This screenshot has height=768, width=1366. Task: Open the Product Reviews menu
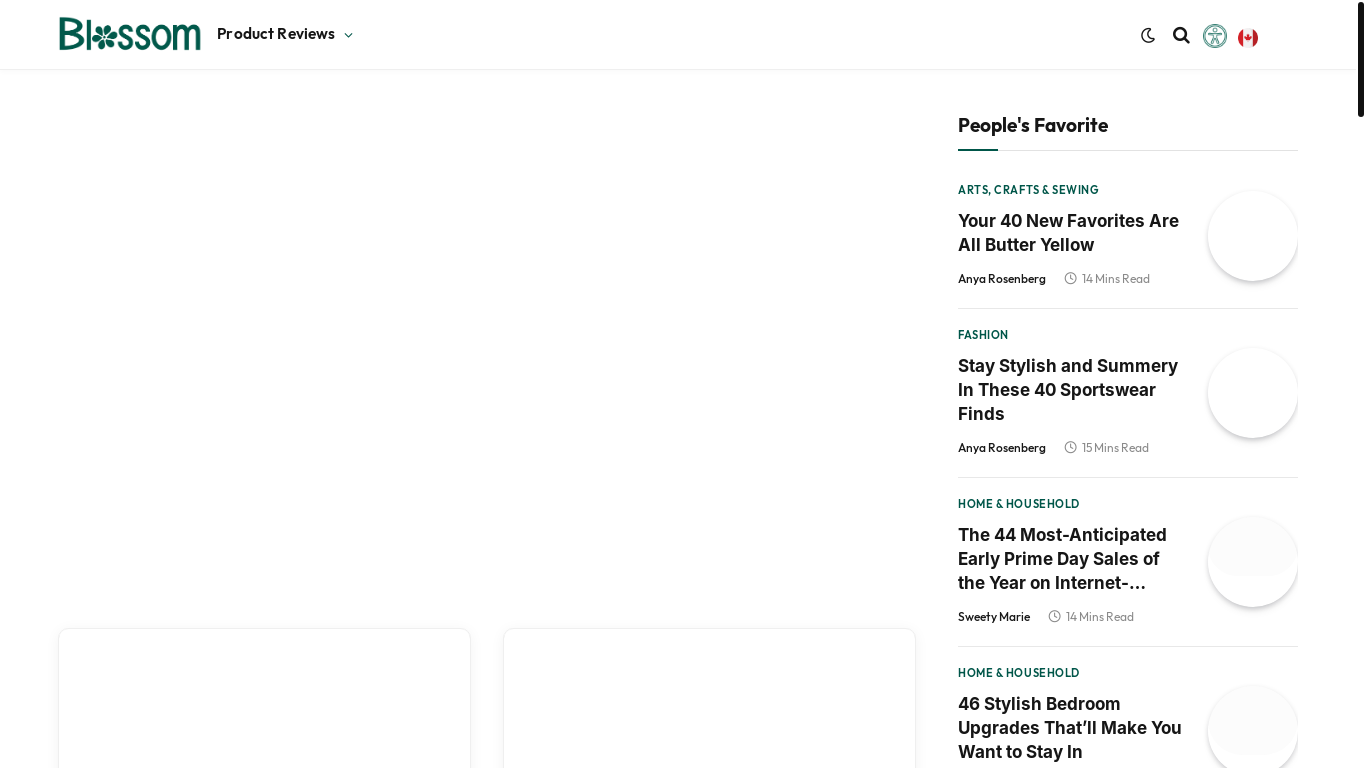point(276,34)
